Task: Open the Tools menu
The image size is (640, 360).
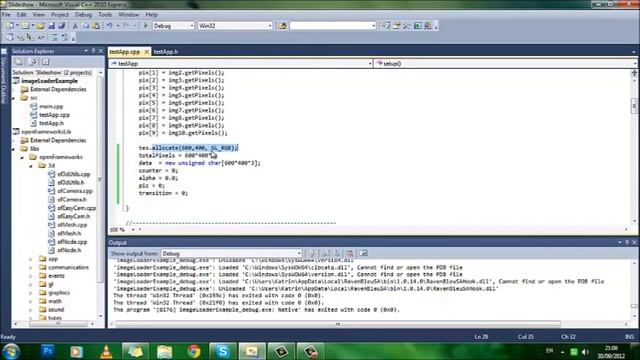Action: (x=105, y=15)
